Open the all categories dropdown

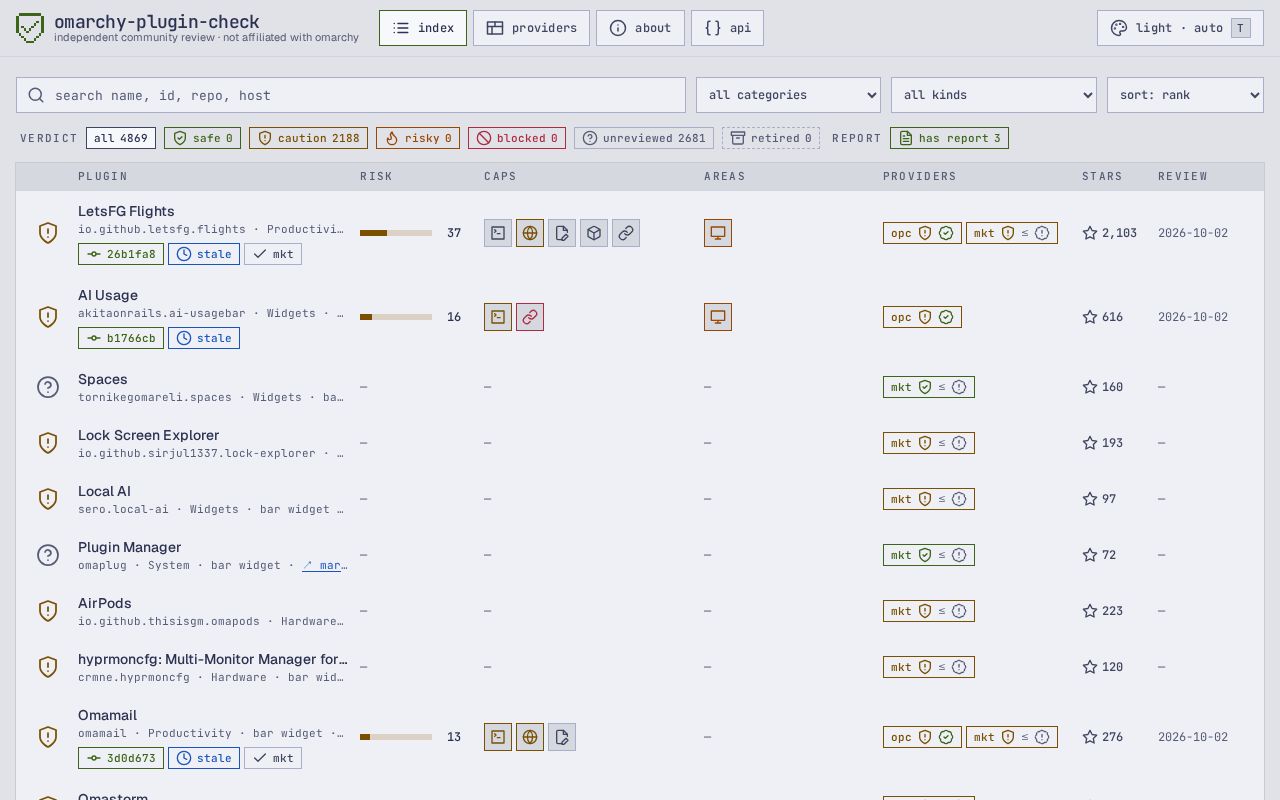788,95
